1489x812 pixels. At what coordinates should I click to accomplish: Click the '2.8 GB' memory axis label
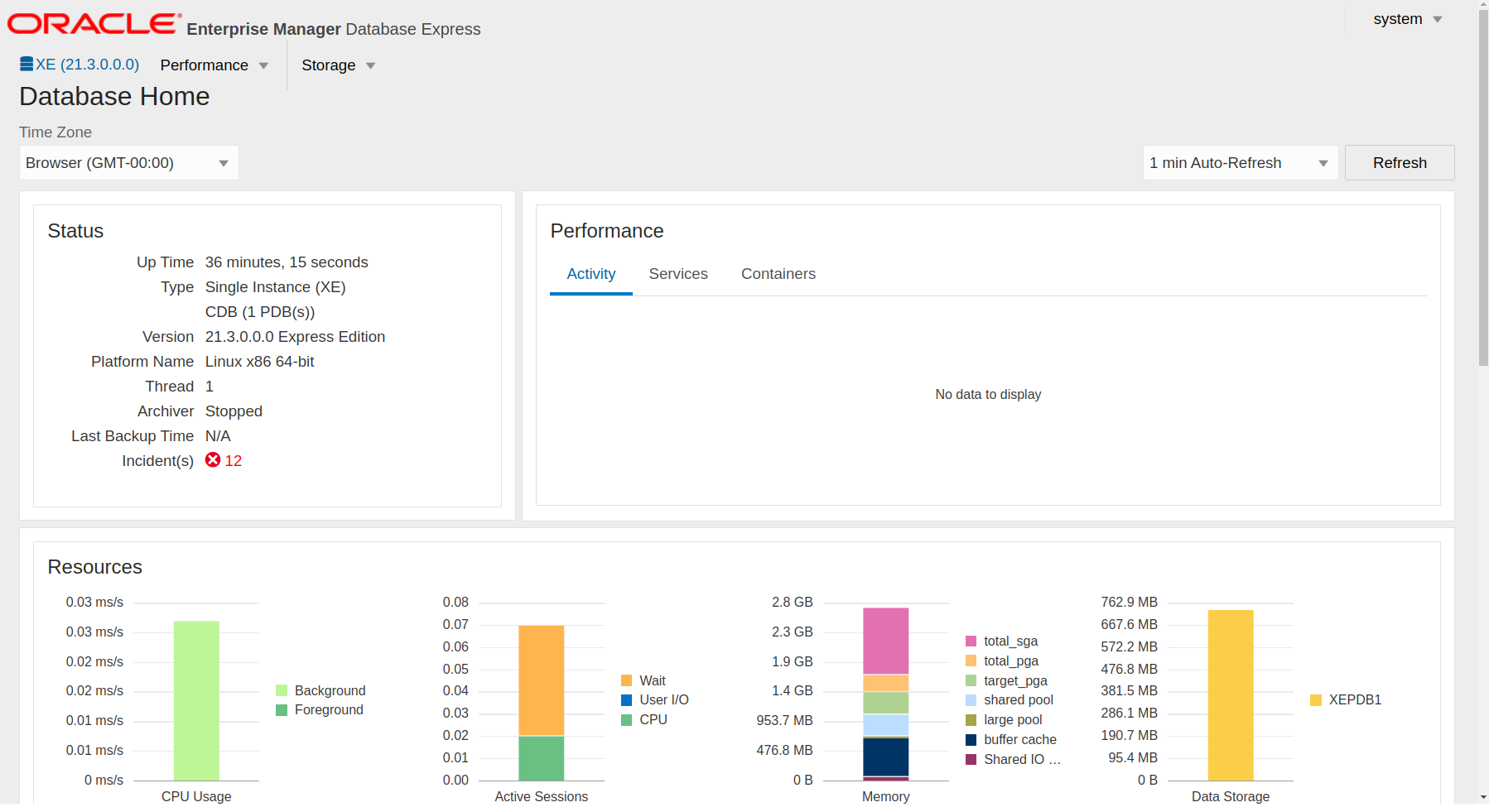point(793,603)
